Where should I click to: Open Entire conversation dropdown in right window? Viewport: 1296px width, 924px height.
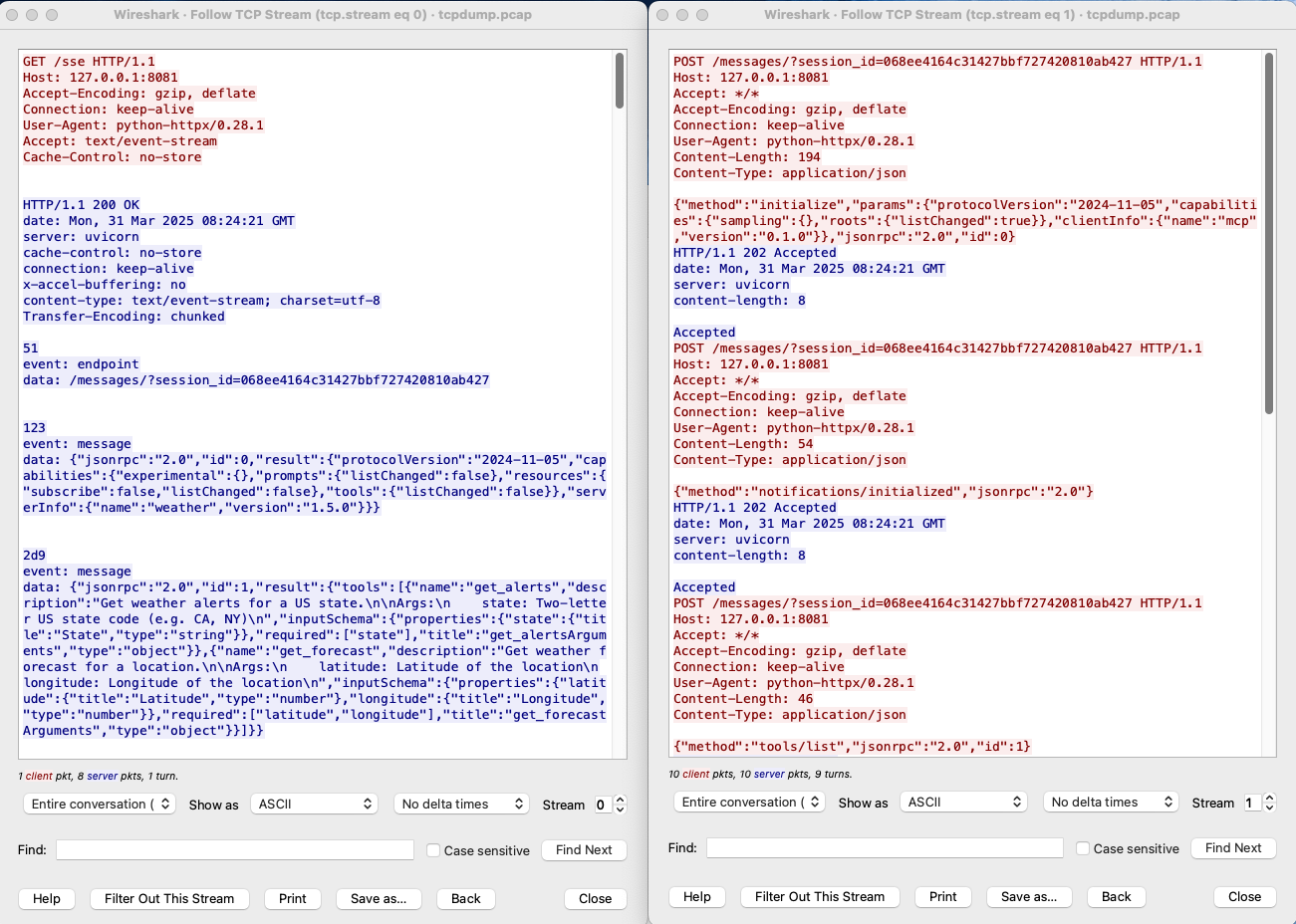coord(749,802)
